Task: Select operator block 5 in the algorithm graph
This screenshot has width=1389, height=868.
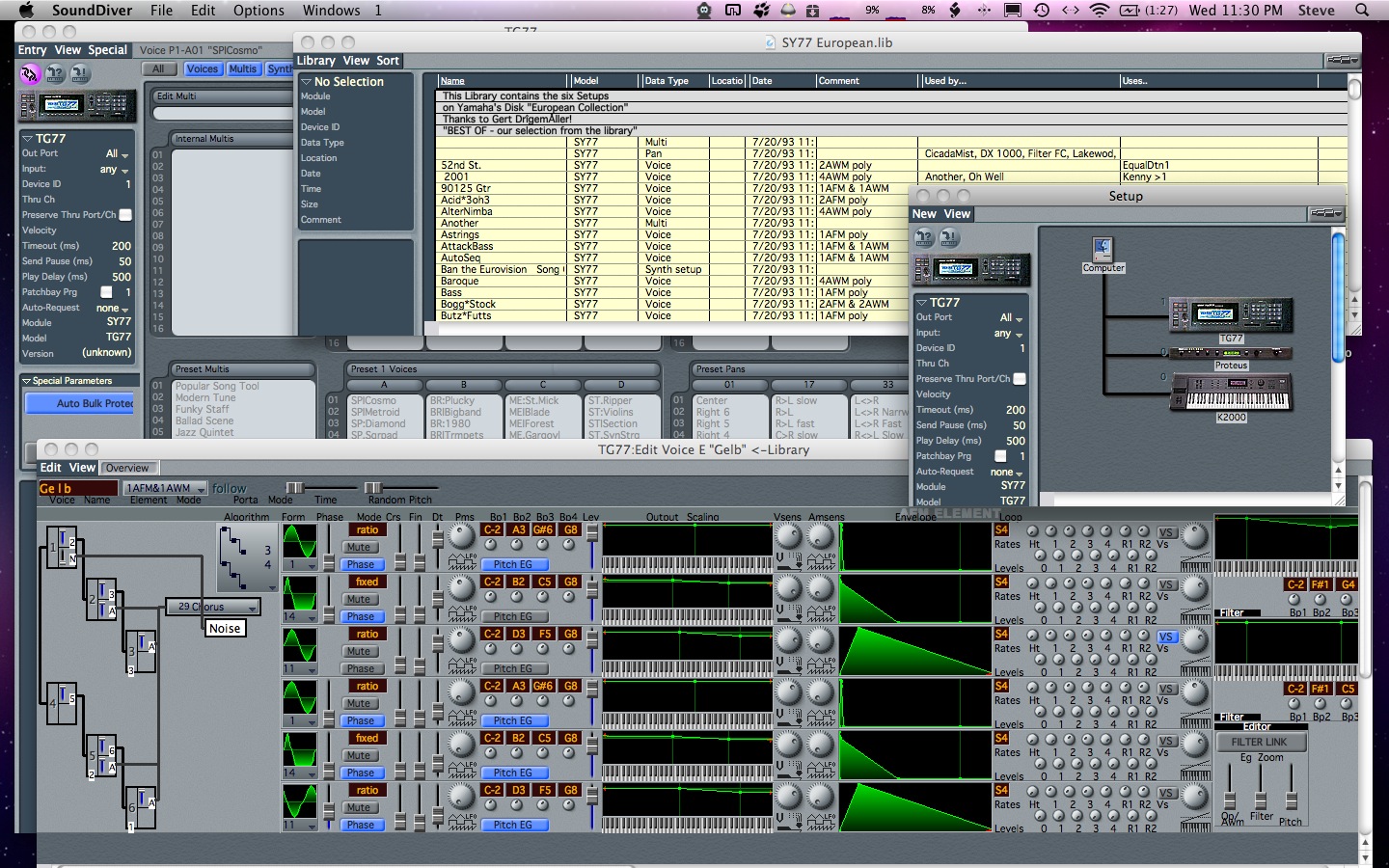Action: pyautogui.click(x=102, y=756)
